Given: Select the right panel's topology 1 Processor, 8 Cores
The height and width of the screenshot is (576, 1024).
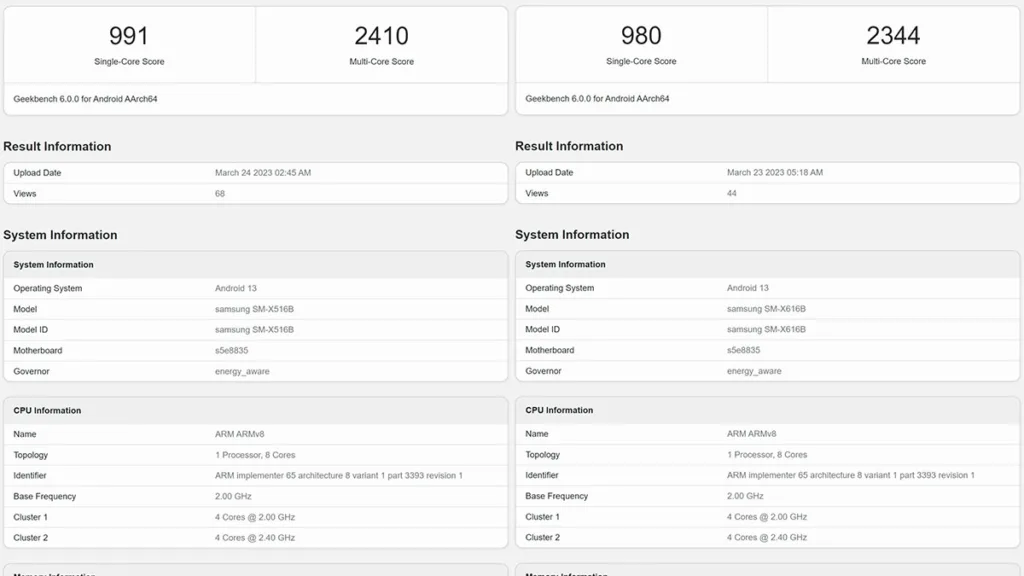Looking at the screenshot, I should [x=767, y=455].
